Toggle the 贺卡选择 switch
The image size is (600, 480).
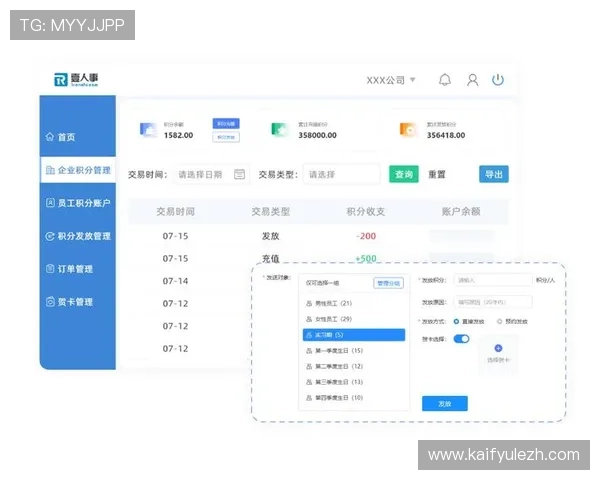pos(461,339)
